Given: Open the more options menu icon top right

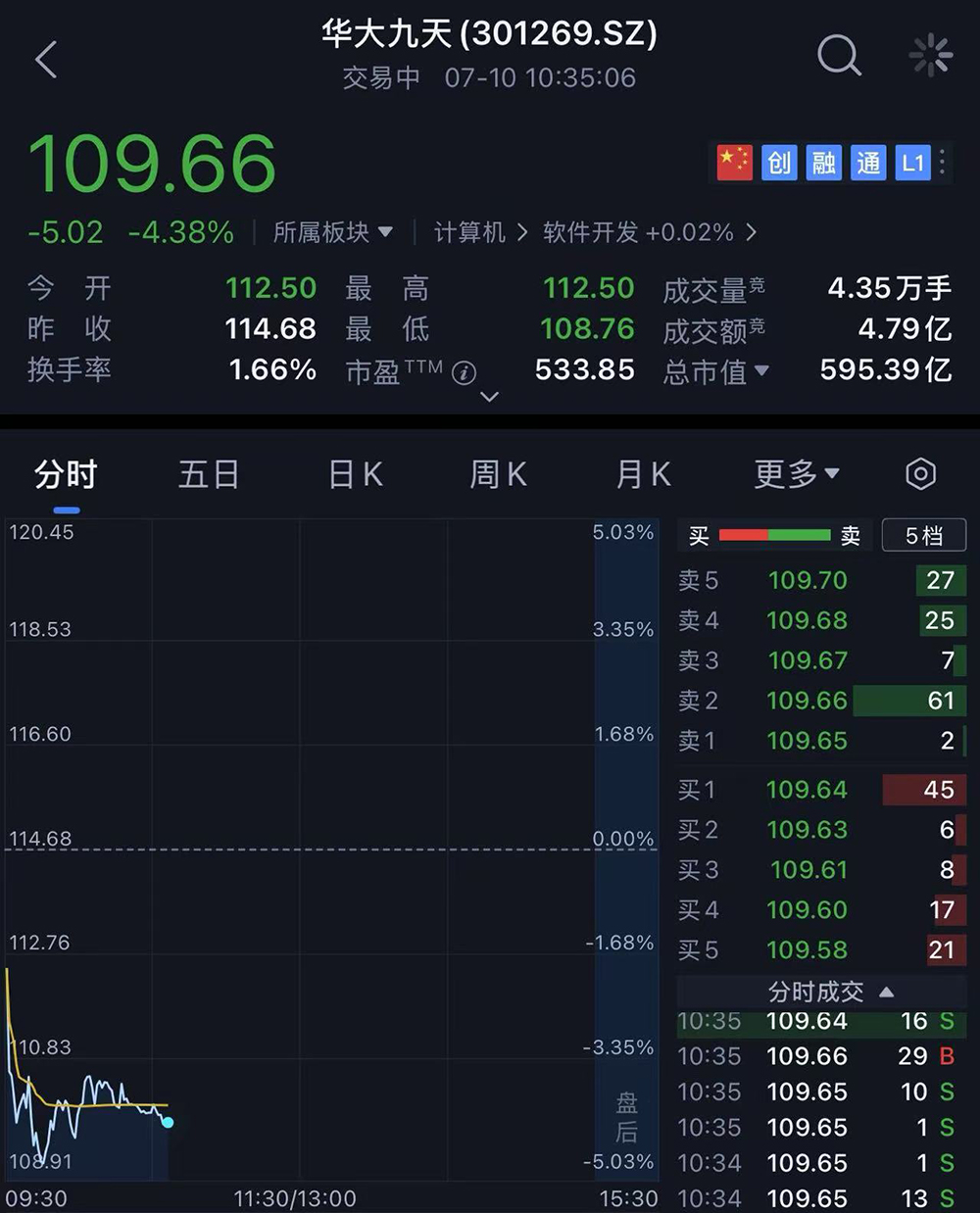Looking at the screenshot, I should click(x=930, y=56).
